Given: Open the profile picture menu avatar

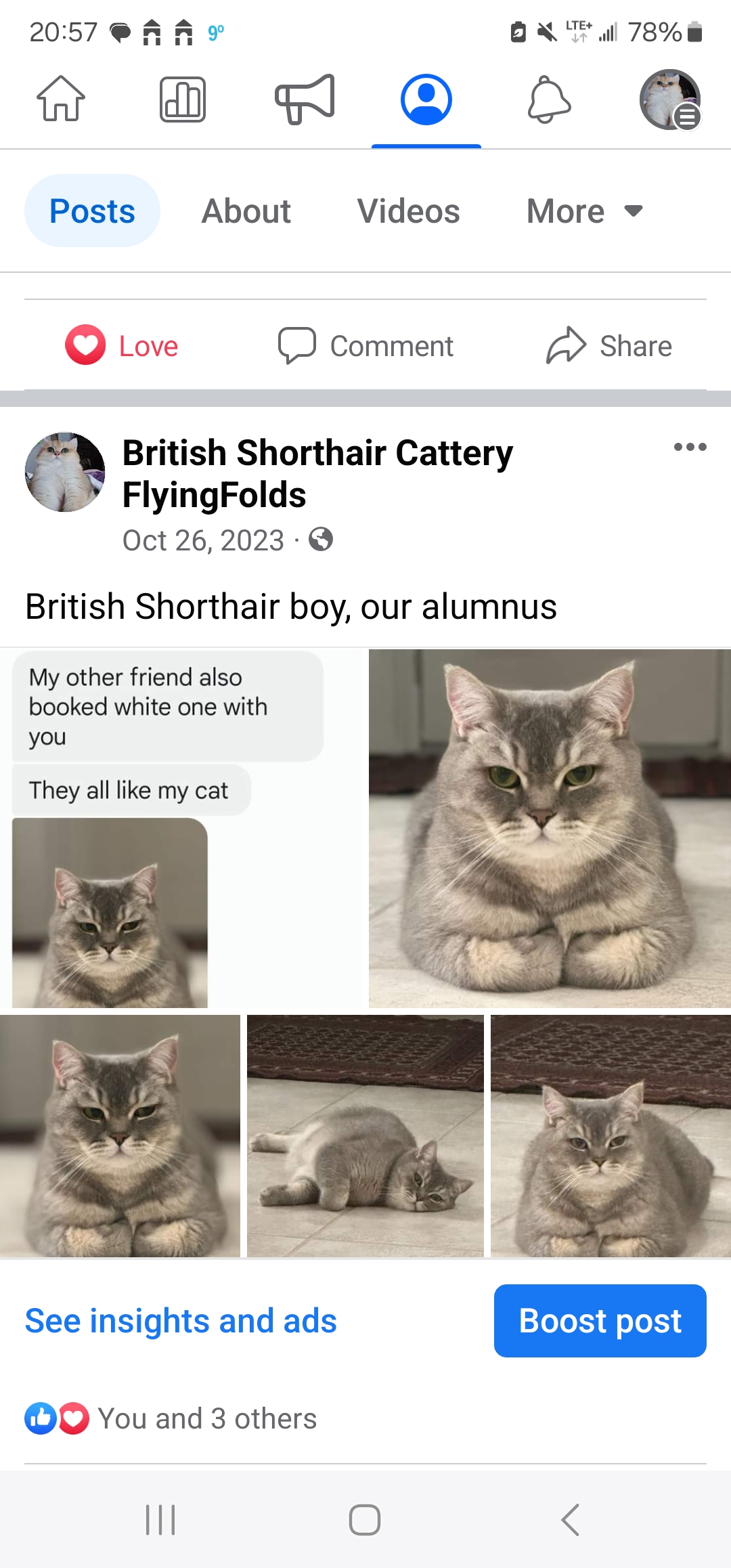Looking at the screenshot, I should [x=670, y=100].
